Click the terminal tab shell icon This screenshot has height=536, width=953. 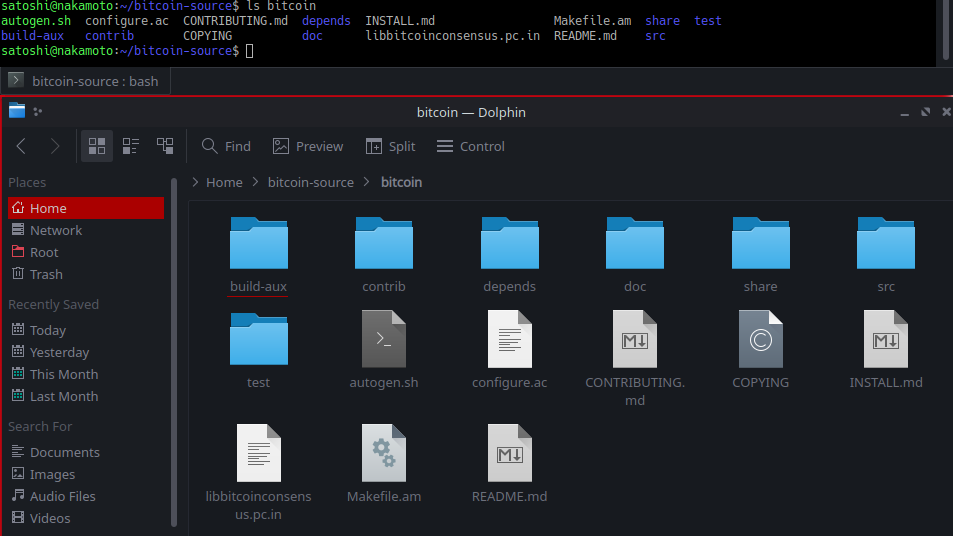click(x=16, y=80)
